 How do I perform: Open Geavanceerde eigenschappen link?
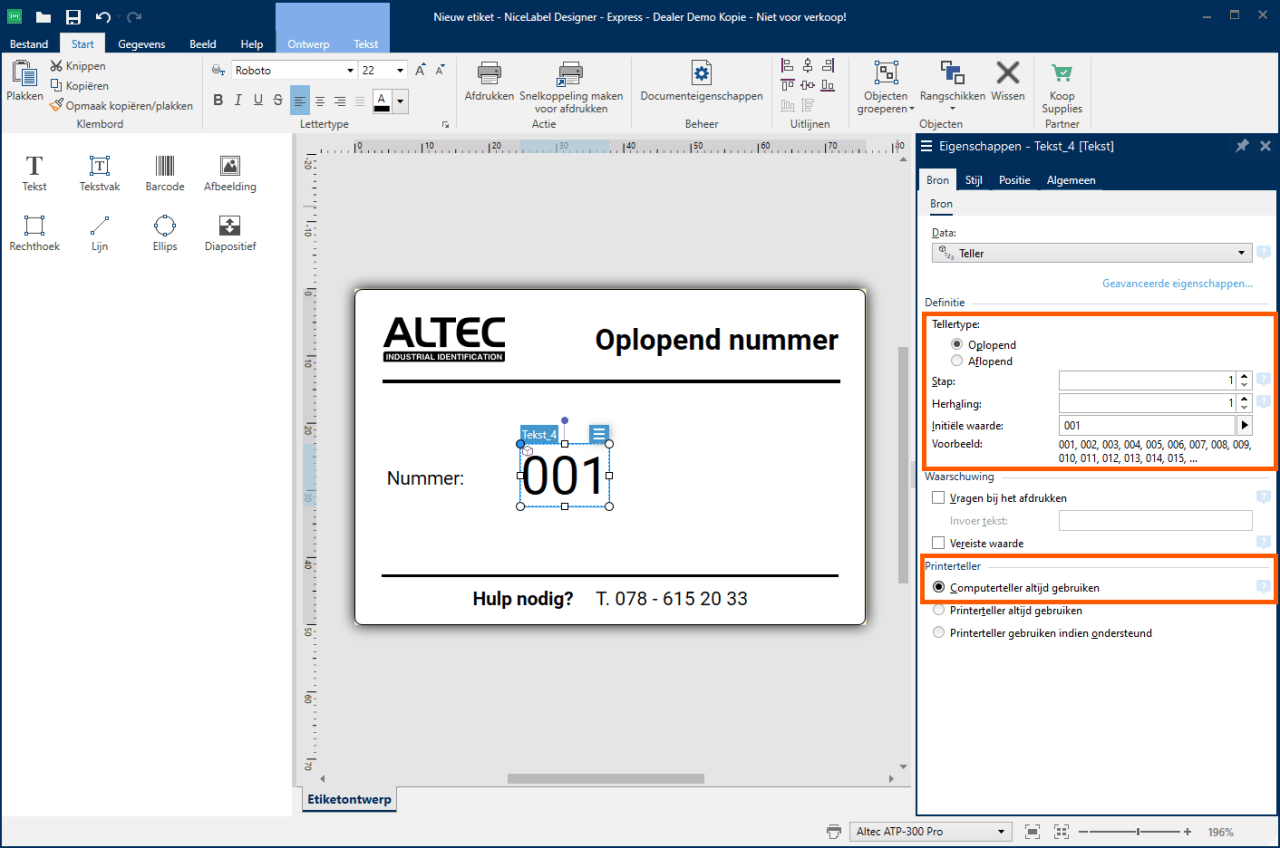[x=1177, y=283]
